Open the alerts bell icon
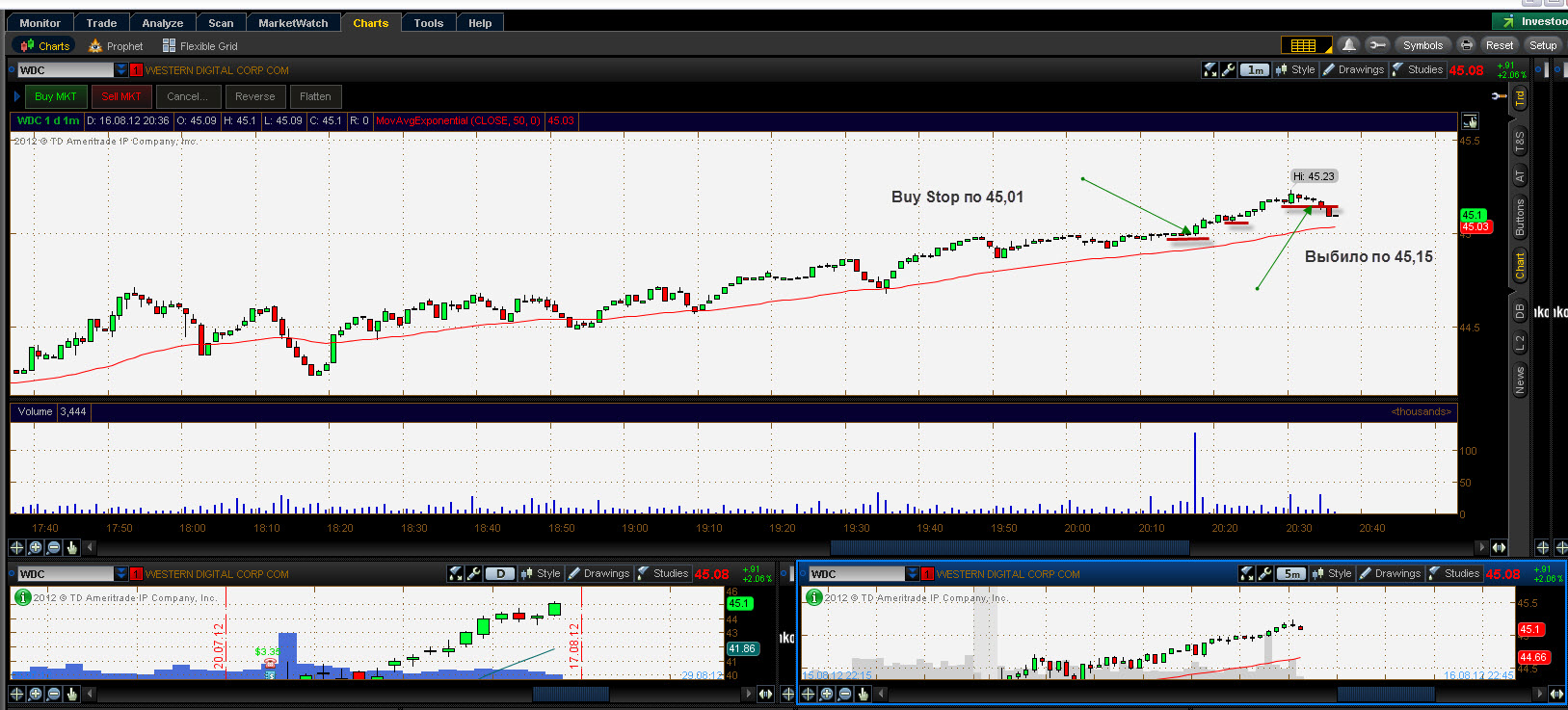Viewport: 1568px width, 710px height. 1349,45
